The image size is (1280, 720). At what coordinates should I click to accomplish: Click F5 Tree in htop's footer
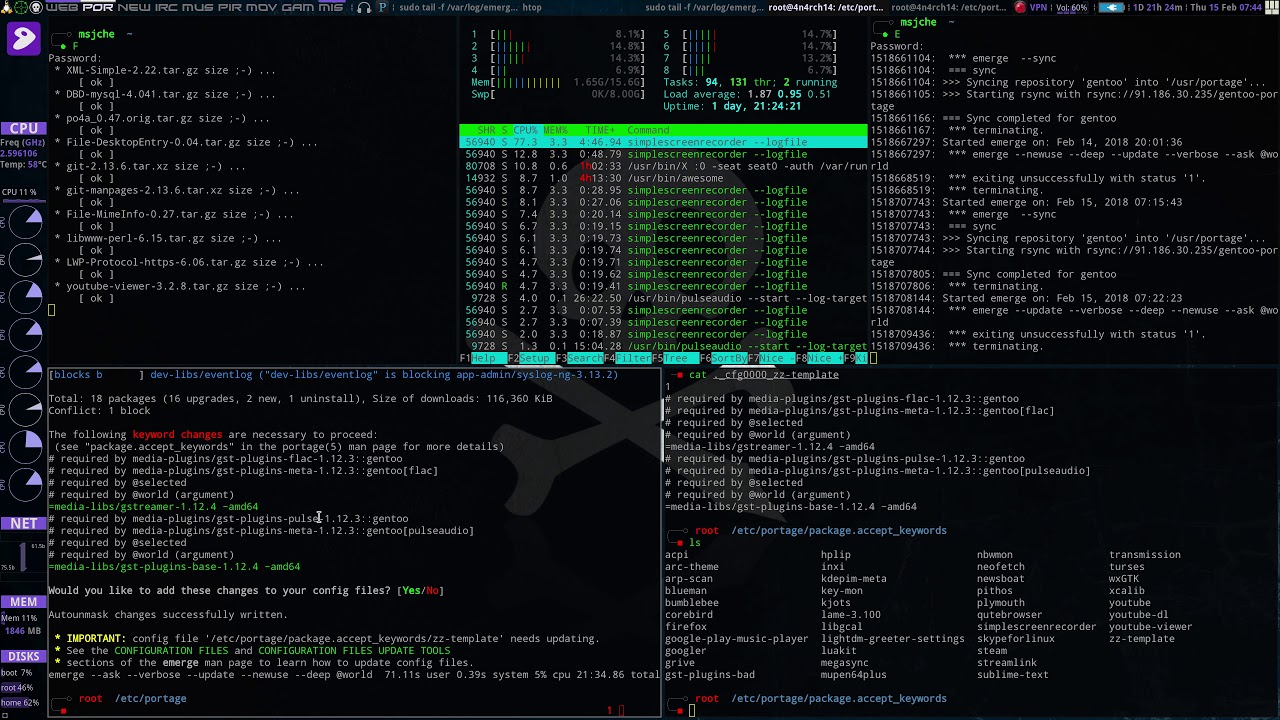(x=675, y=358)
